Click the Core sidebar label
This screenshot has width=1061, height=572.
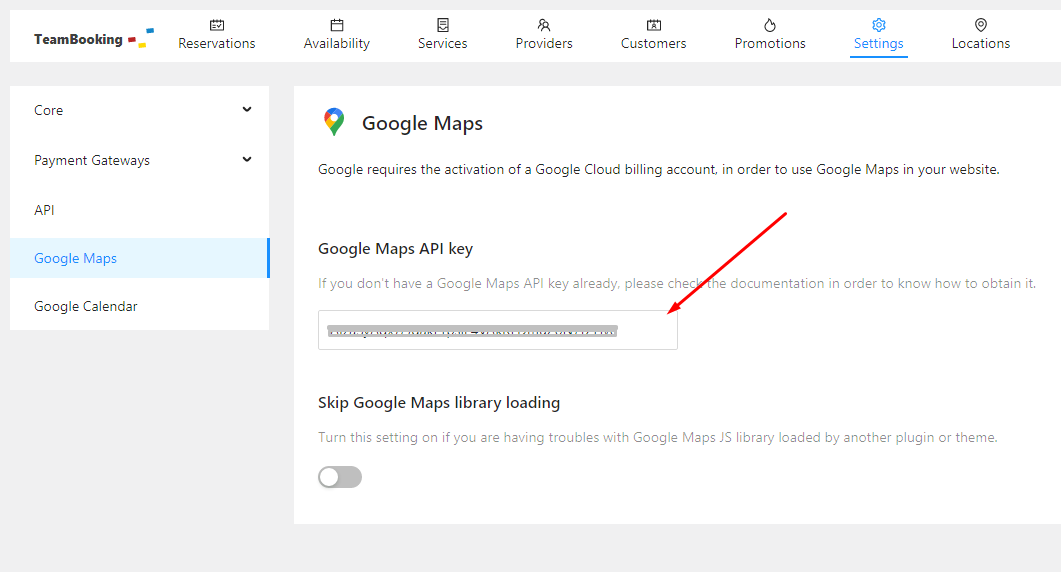point(49,110)
